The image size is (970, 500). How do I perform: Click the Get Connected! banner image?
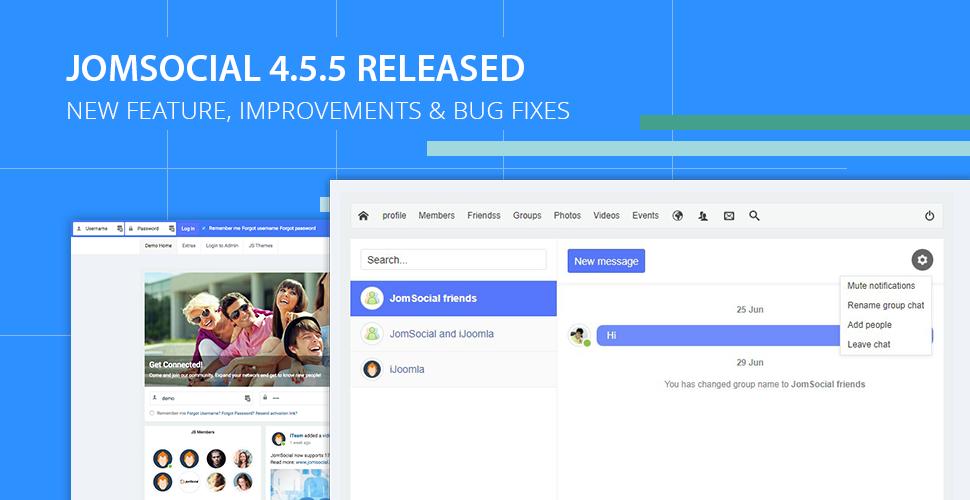pos(237,330)
